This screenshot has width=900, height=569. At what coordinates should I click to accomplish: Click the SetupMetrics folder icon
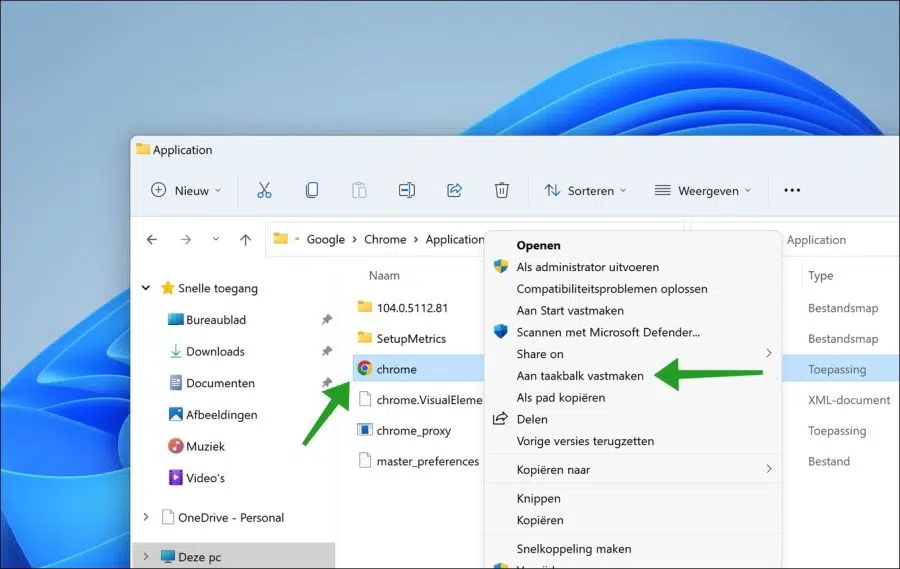(x=364, y=338)
